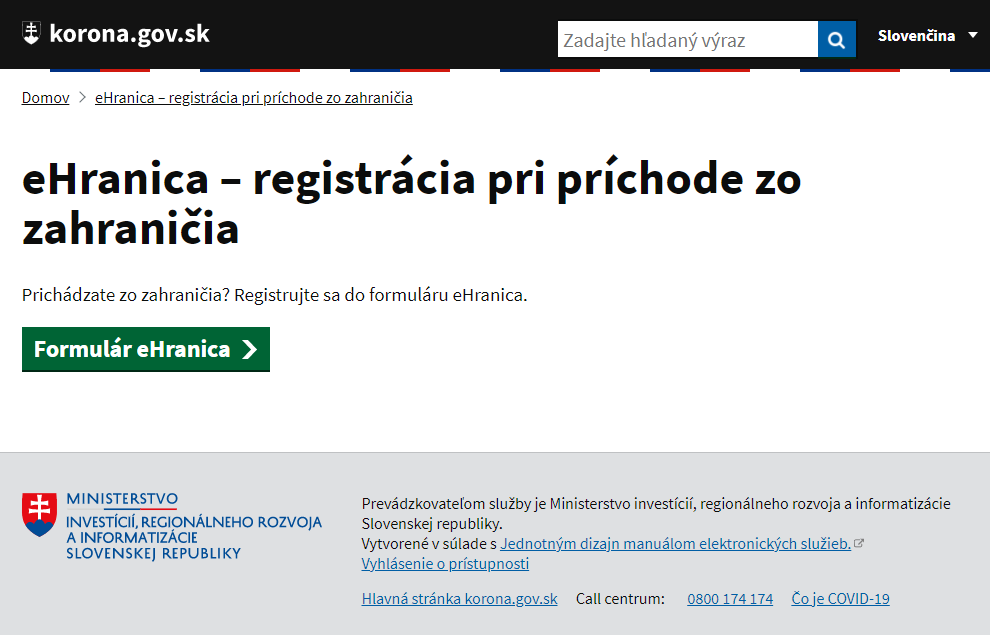This screenshot has width=990, height=635.
Task: Open Jednotným dizajn manuálom elektronických služieb link
Action: 676,543
